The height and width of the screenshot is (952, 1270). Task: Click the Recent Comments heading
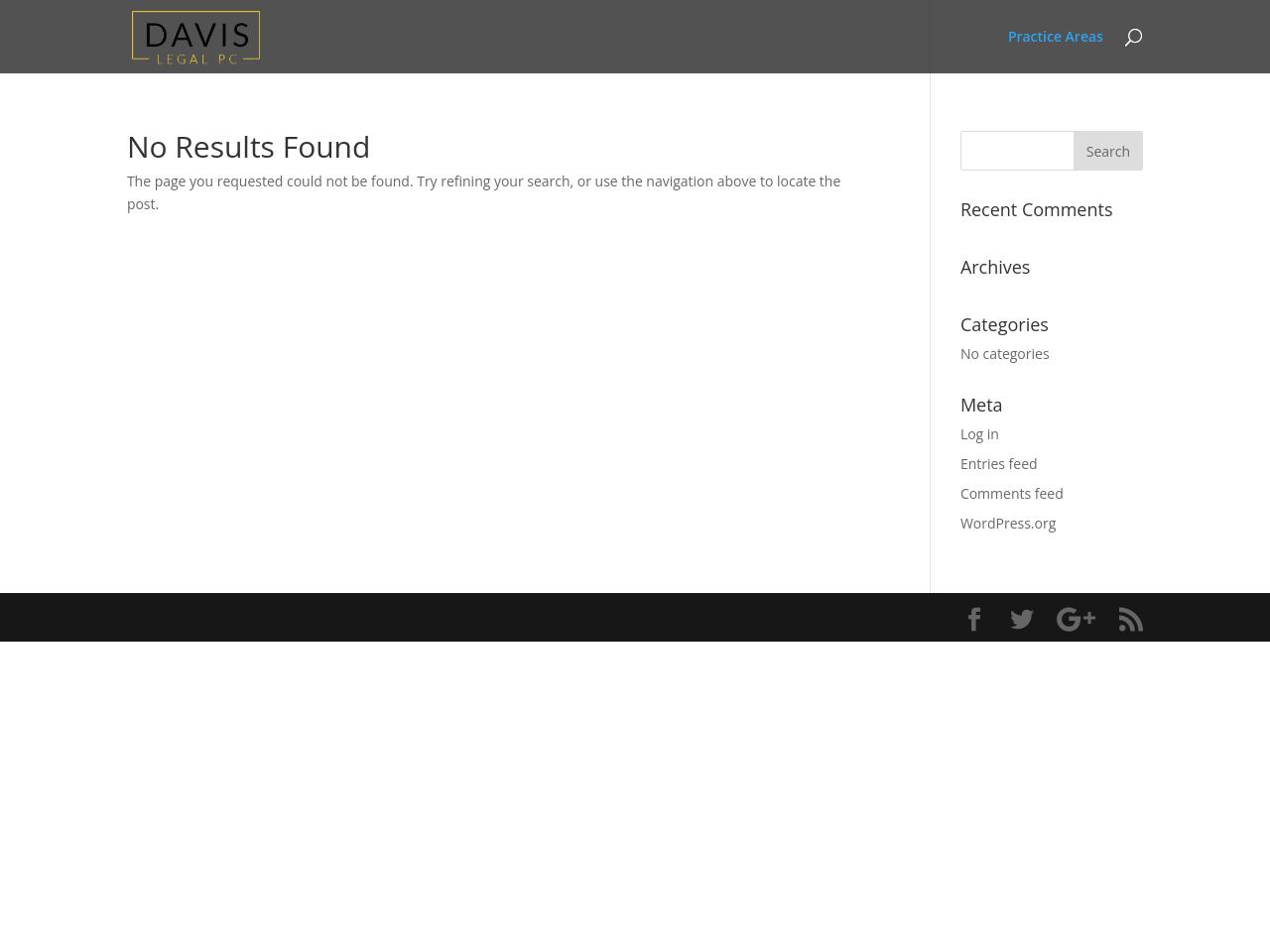coord(1036,209)
